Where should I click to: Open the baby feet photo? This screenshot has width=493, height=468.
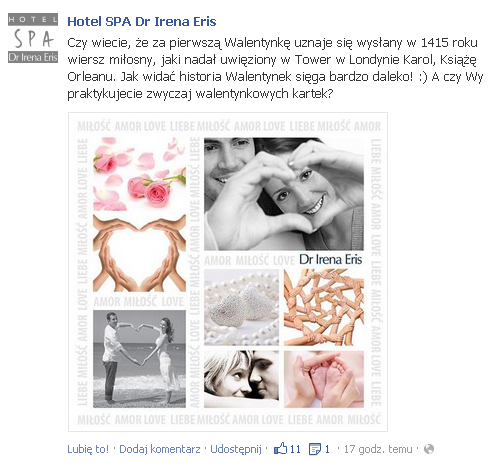324,379
